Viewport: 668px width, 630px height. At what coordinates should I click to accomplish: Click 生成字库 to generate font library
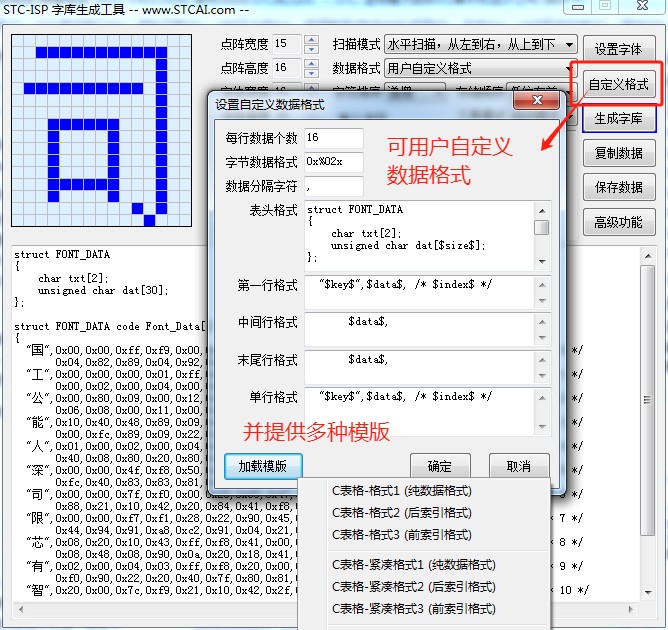619,118
